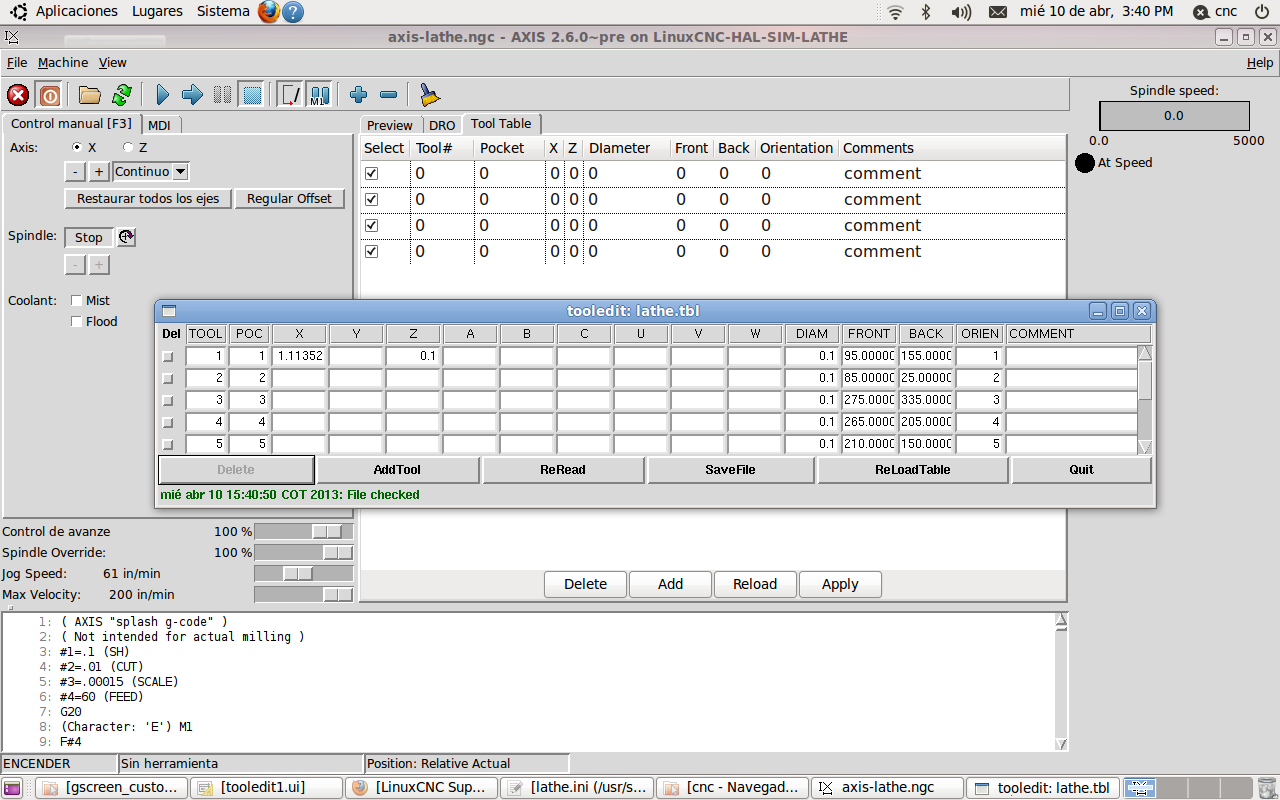This screenshot has width=1280, height=800.
Task: Click the Control de avance slider
Action: click(304, 531)
